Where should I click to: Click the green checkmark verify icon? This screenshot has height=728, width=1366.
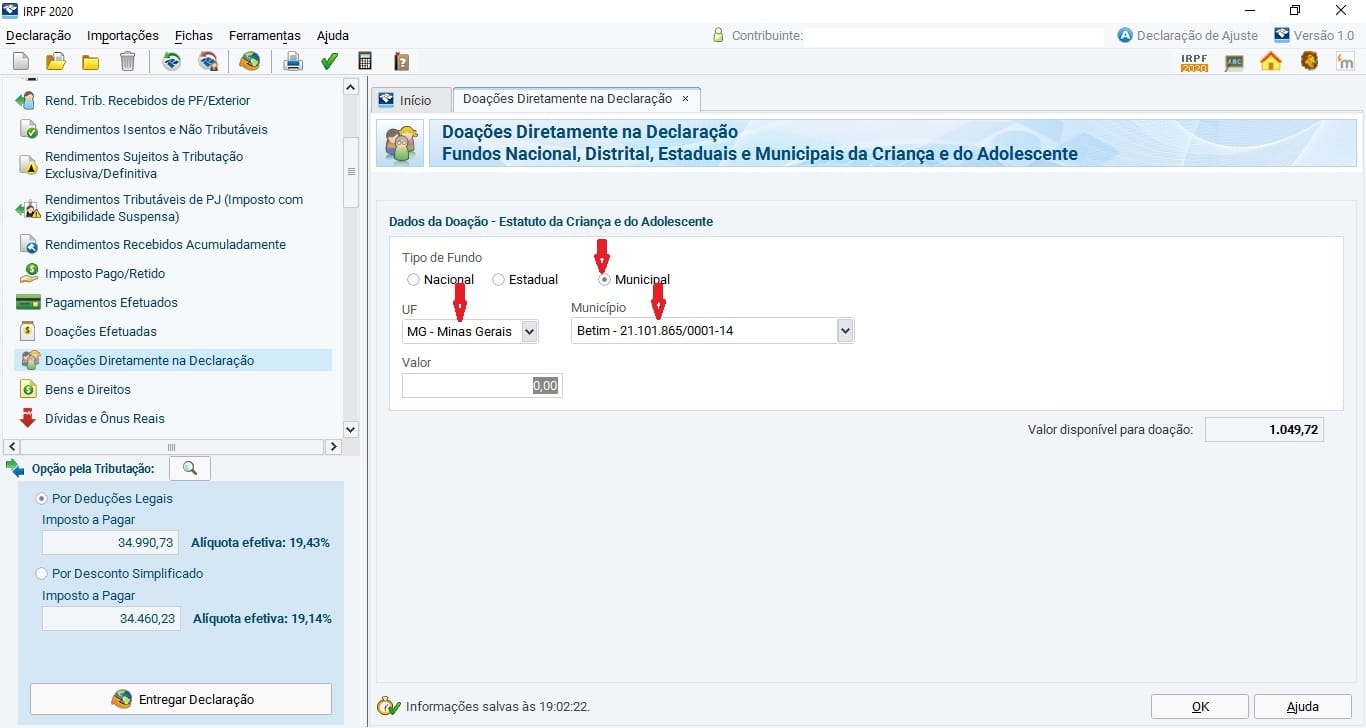(329, 62)
